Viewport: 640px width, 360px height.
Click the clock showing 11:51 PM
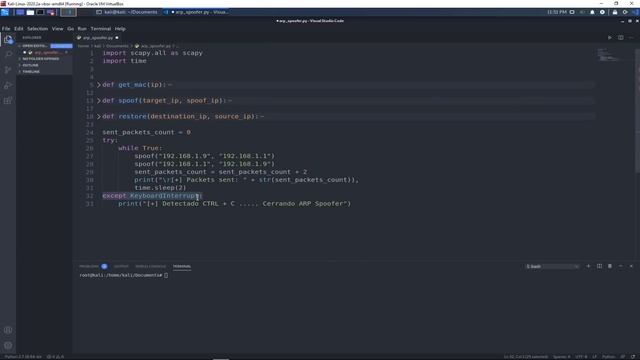tap(557, 12)
